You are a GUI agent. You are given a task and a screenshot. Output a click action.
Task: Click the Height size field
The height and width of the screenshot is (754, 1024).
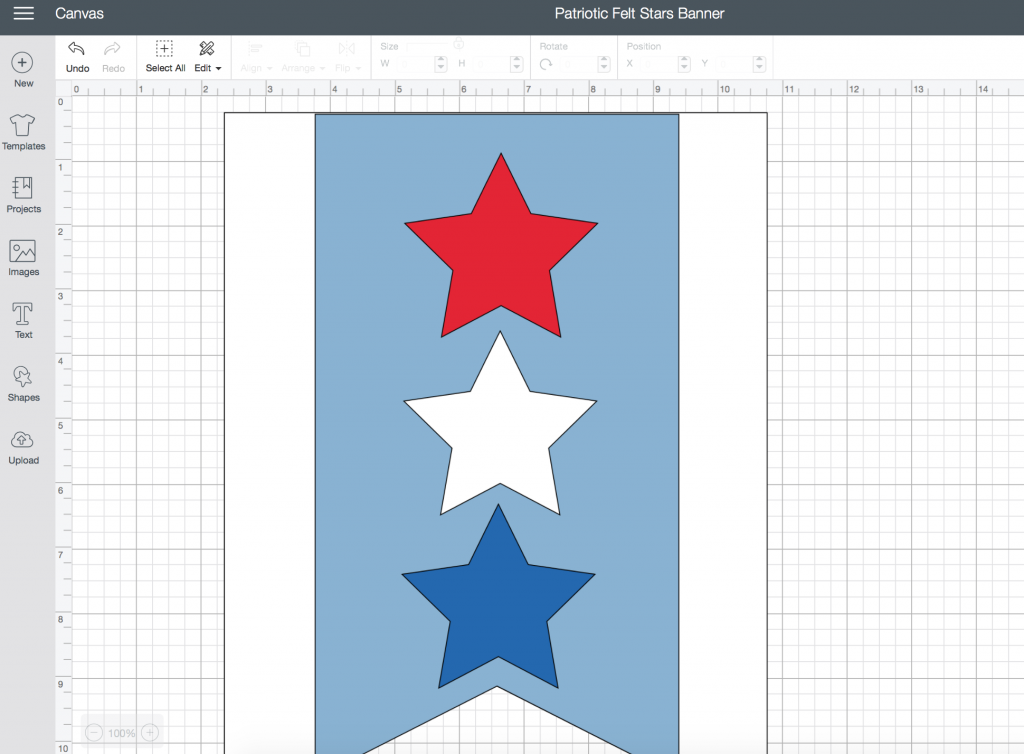point(492,64)
